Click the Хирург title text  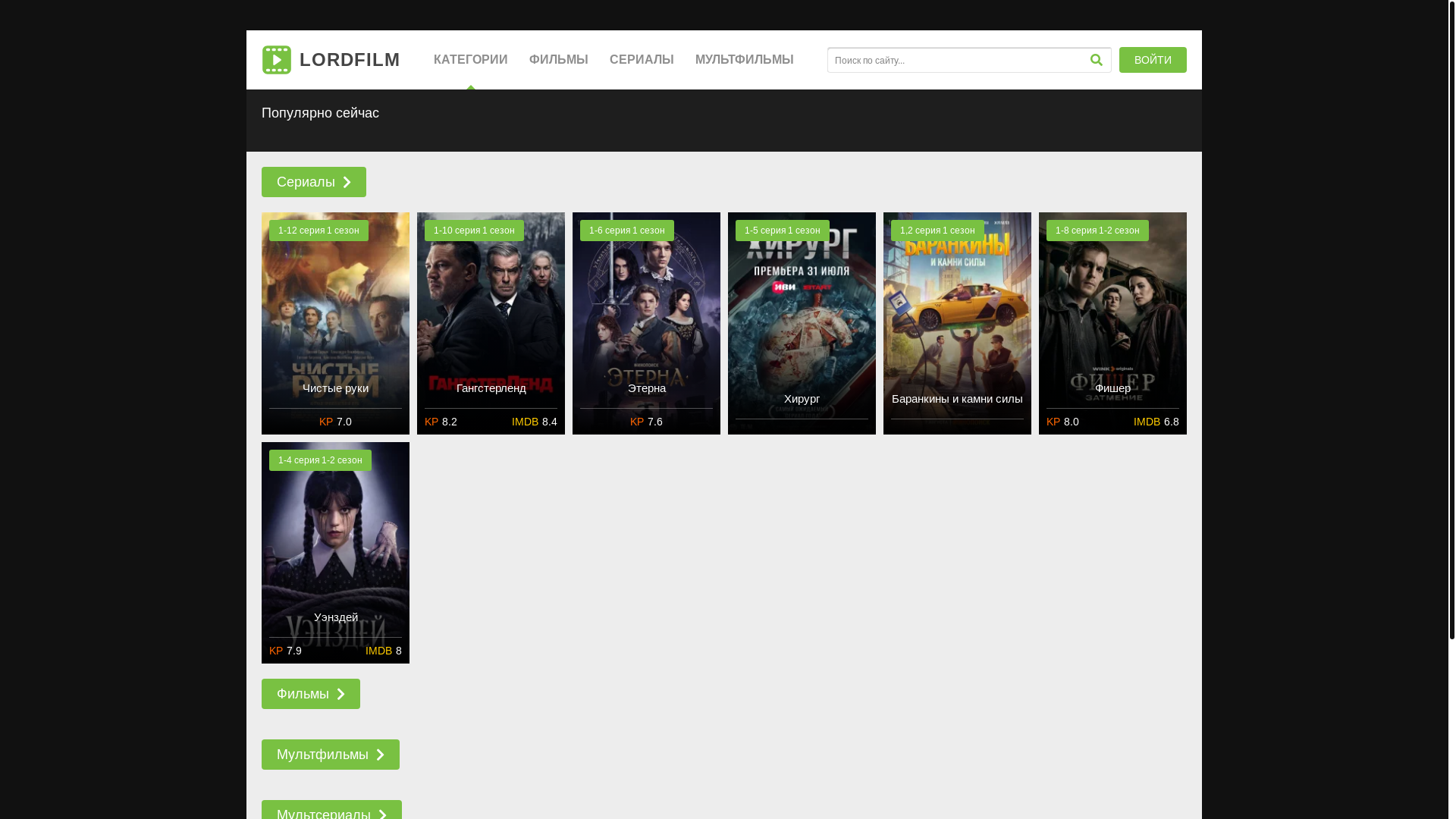point(802,399)
